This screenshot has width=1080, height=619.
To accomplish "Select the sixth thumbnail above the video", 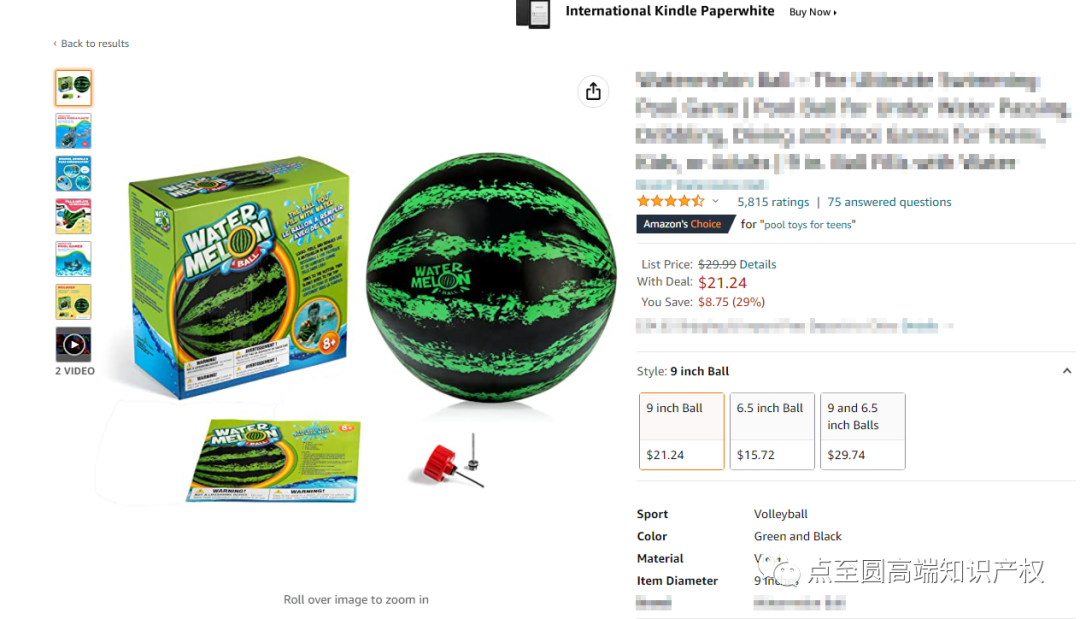I will coord(74,302).
